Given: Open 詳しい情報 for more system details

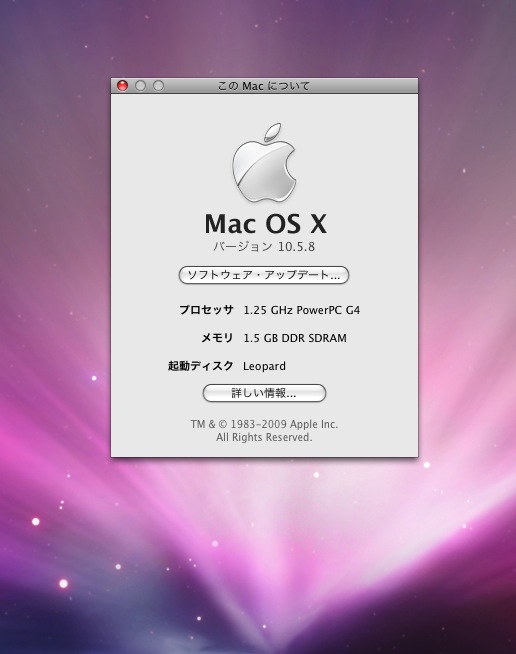Looking at the screenshot, I should coord(264,393).
